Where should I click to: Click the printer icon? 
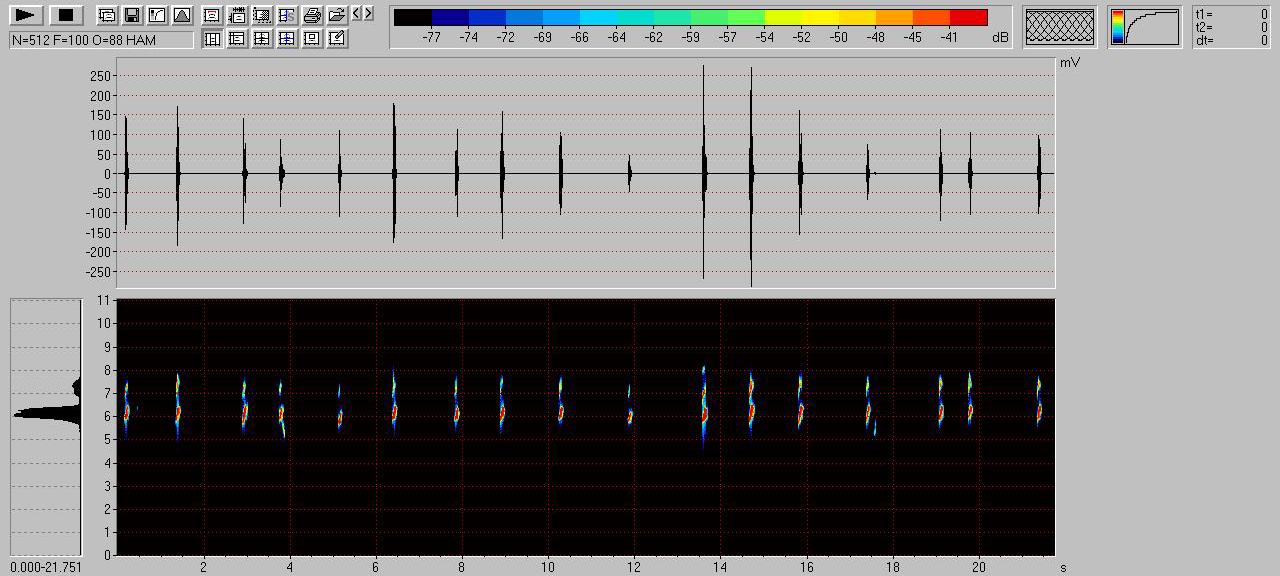pyautogui.click(x=312, y=15)
